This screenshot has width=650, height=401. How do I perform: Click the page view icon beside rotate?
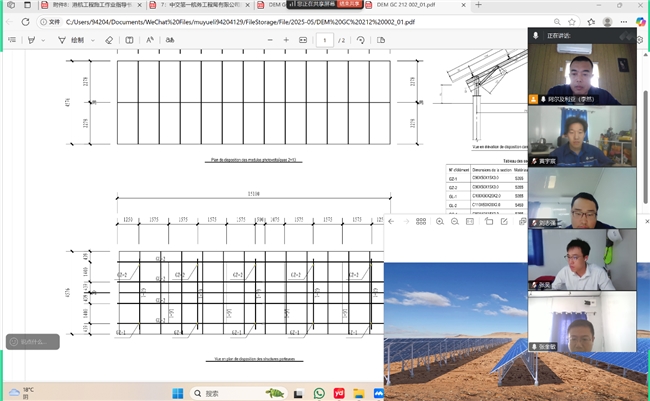(381, 40)
